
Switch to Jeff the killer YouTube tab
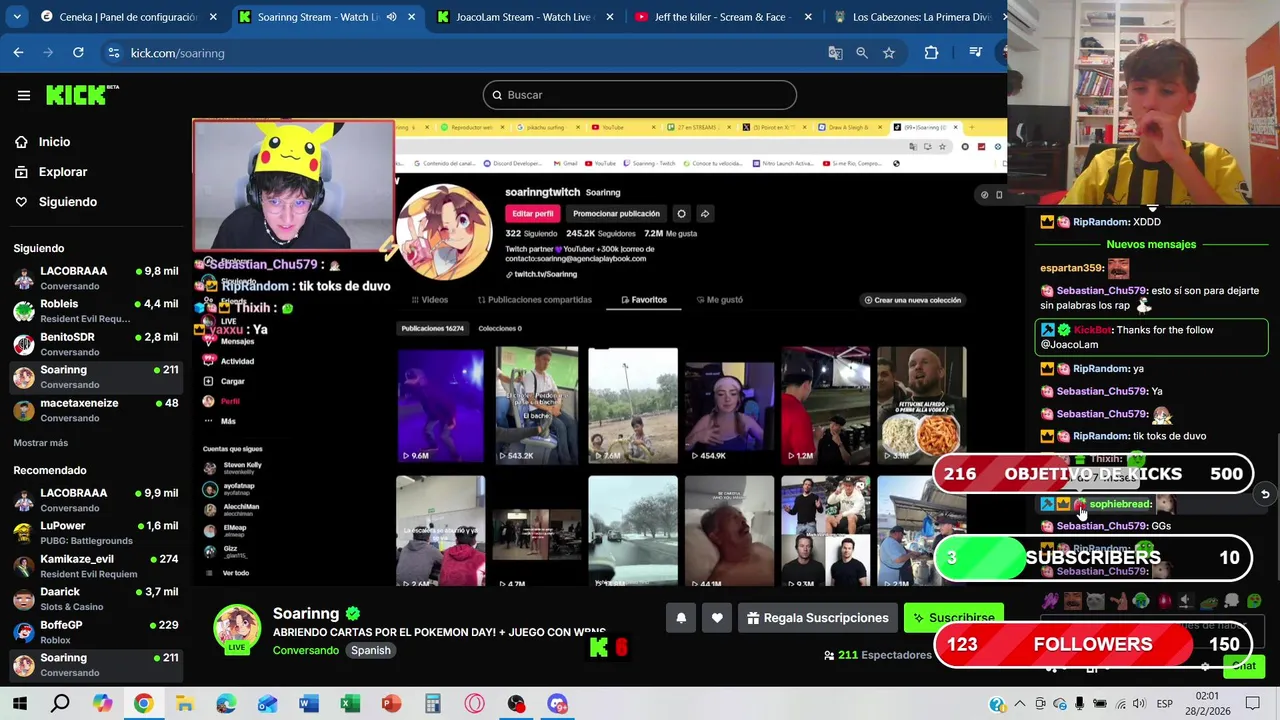click(723, 17)
